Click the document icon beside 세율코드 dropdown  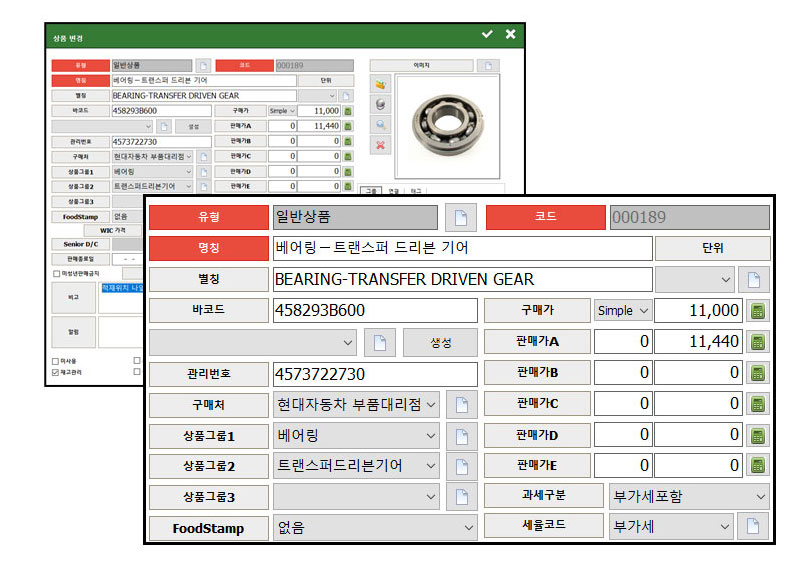tap(753, 526)
